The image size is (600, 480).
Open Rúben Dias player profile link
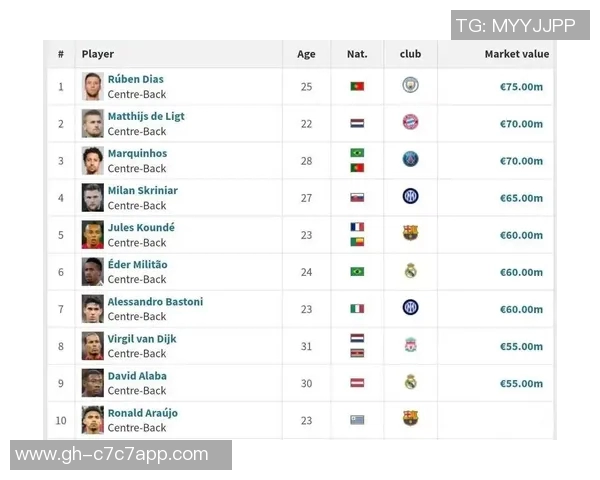pyautogui.click(x=136, y=79)
